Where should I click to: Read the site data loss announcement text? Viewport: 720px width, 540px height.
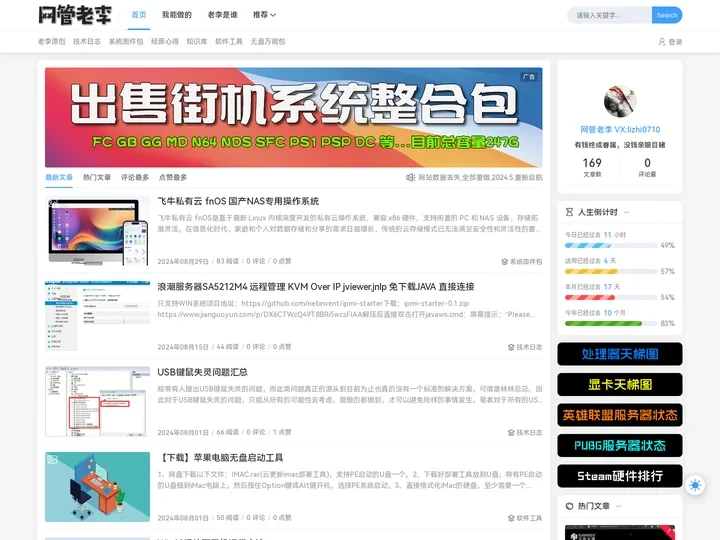[x=480, y=177]
